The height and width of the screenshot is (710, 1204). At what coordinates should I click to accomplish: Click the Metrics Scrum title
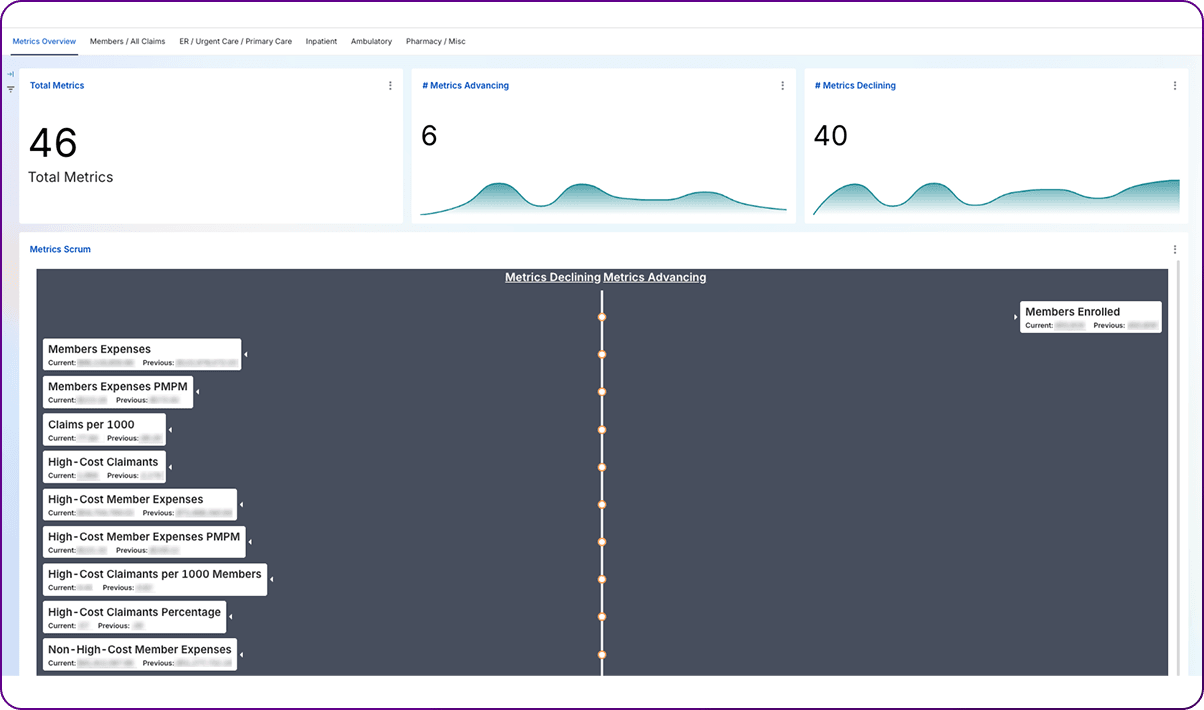pyautogui.click(x=60, y=250)
